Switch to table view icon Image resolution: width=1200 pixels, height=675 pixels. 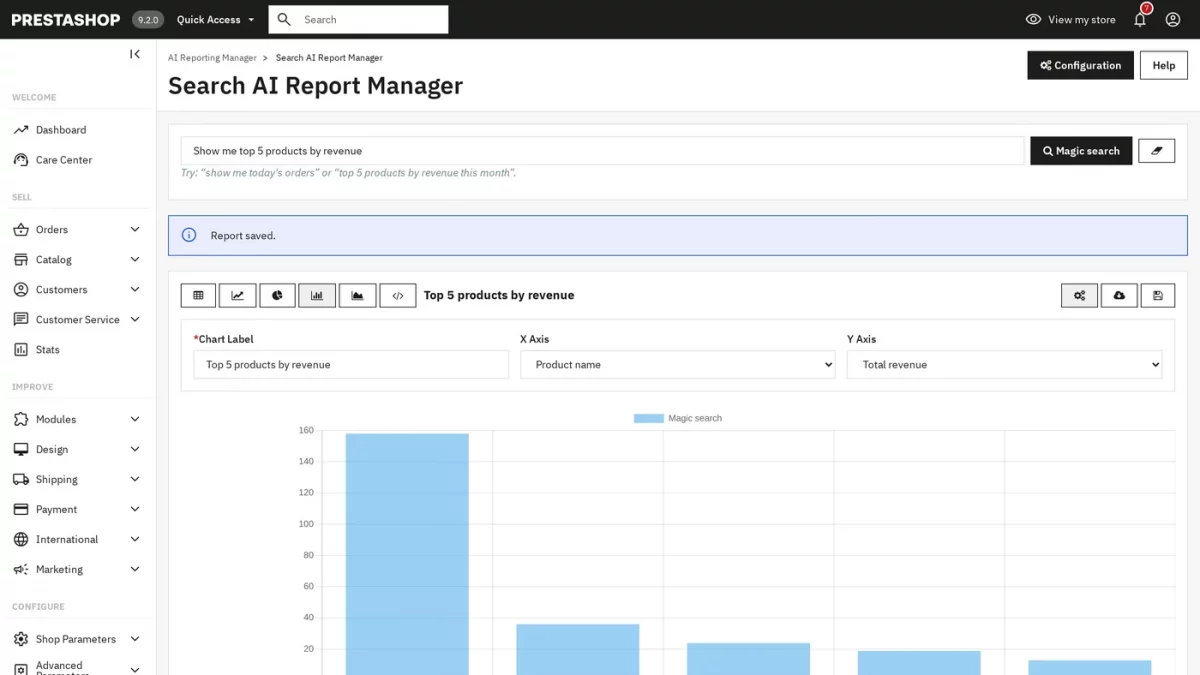tap(198, 295)
